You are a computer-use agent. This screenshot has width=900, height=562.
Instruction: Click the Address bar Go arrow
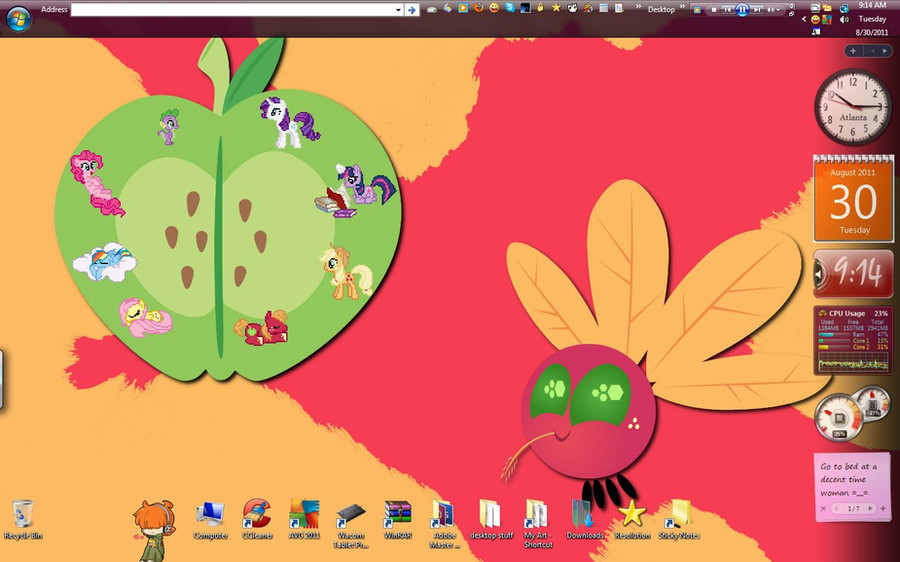click(412, 10)
